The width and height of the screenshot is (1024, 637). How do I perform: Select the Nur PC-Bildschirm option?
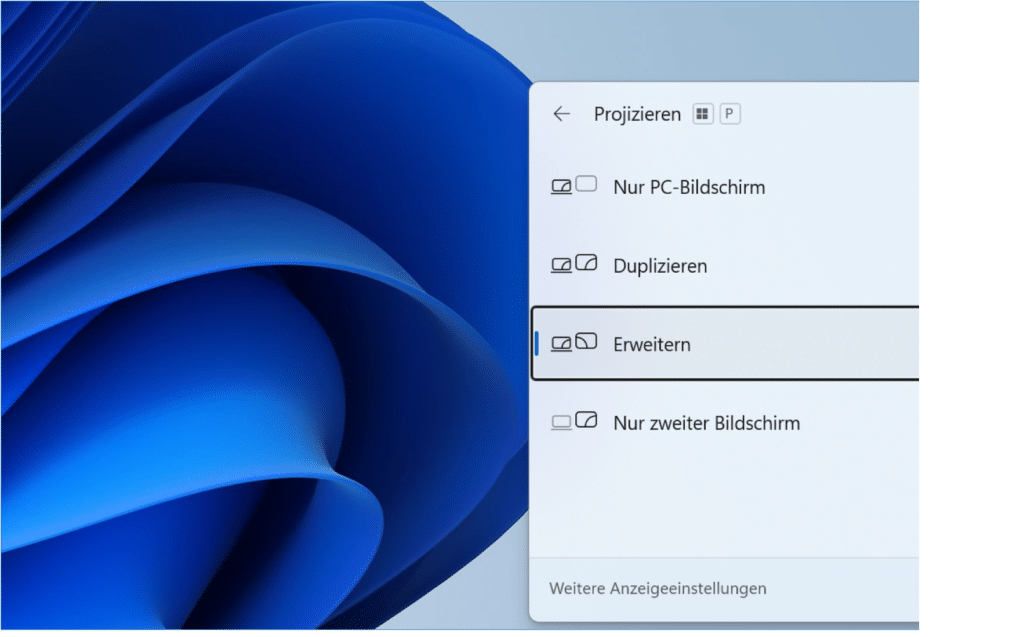pyautogui.click(x=725, y=187)
